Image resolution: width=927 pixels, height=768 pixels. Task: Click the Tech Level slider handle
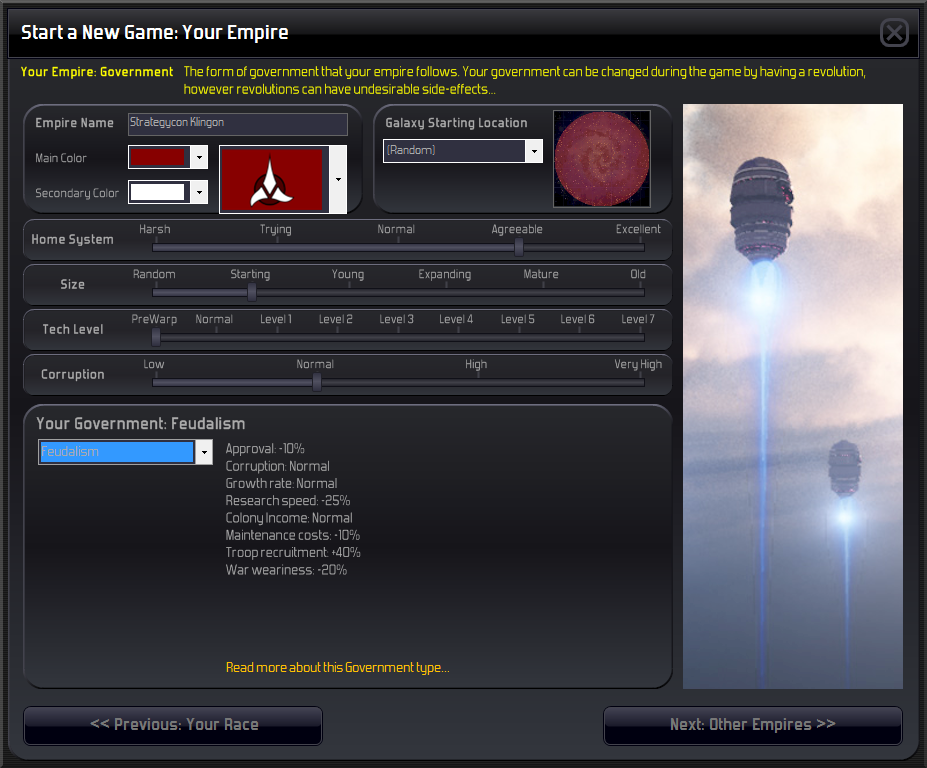[156, 337]
